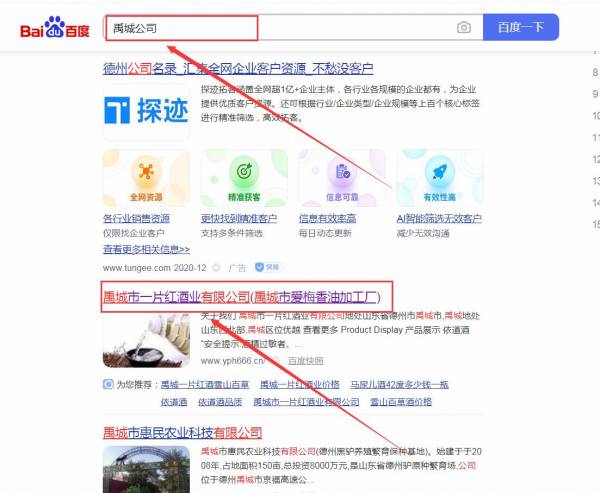This screenshot has width=600, height=493.
Task: Open 禹城市一片红酒业有限公司 result link
Action: pos(175,297)
